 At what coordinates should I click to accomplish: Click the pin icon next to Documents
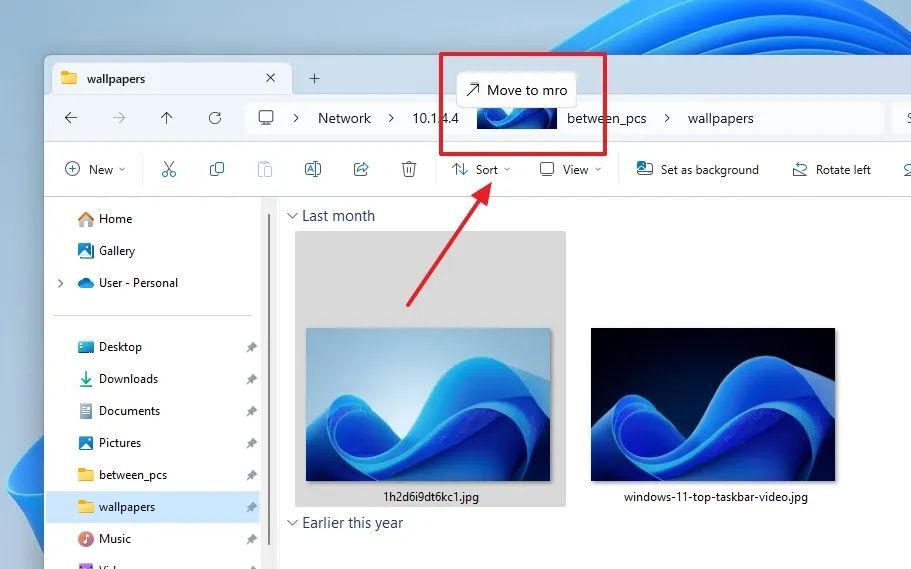pyautogui.click(x=251, y=411)
